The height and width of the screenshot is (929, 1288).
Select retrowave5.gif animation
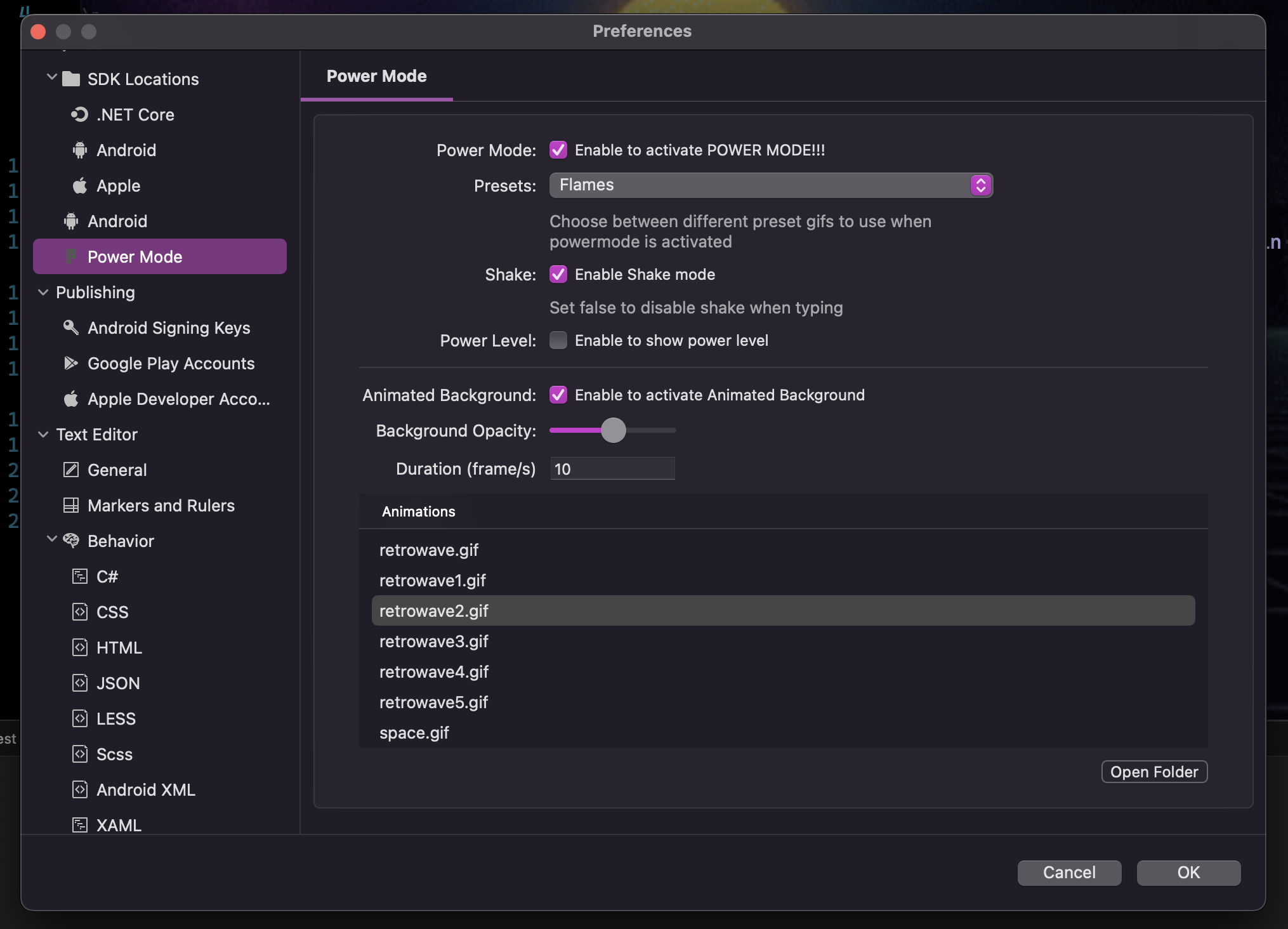coord(783,702)
